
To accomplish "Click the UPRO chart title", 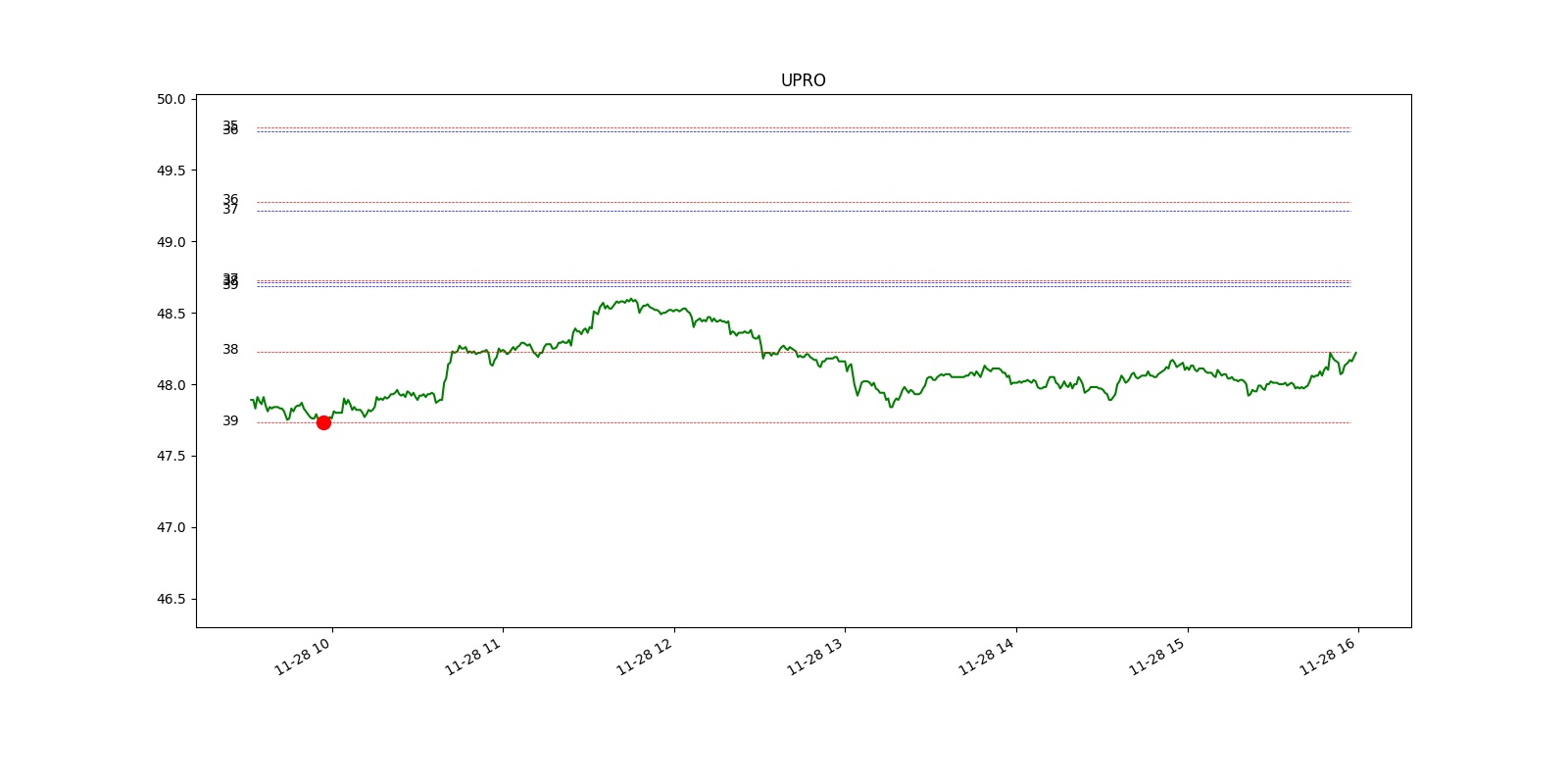I will pyautogui.click(x=803, y=80).
